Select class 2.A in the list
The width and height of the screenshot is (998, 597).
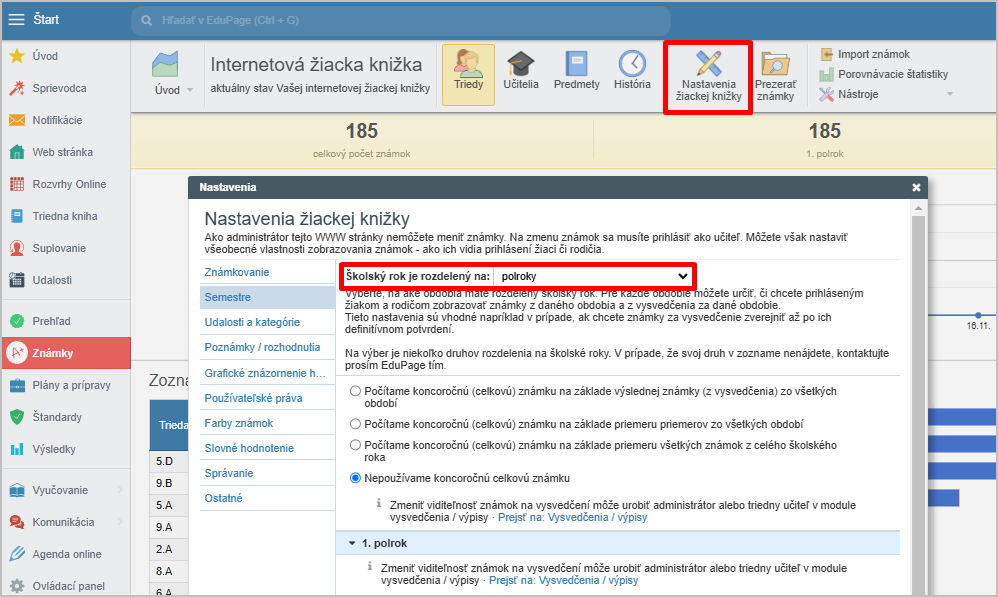165,549
